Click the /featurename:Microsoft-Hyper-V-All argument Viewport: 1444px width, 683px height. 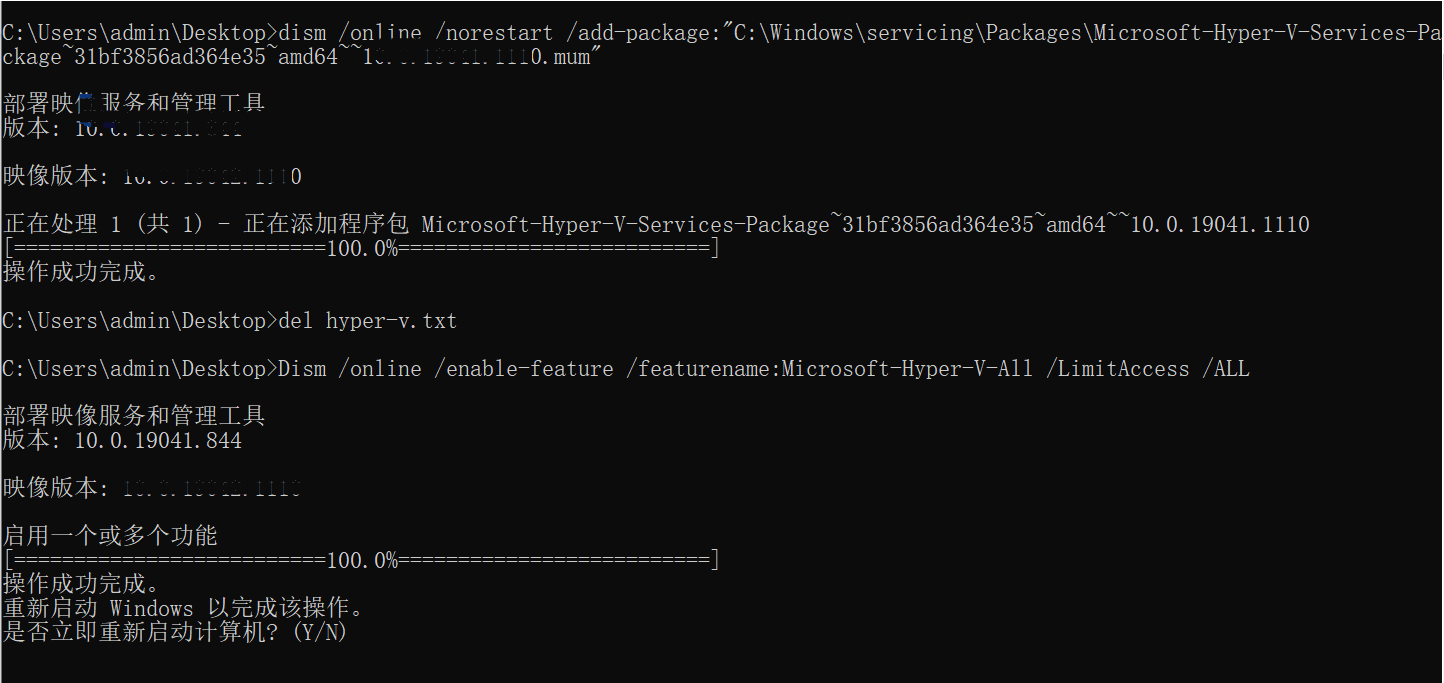tap(829, 369)
